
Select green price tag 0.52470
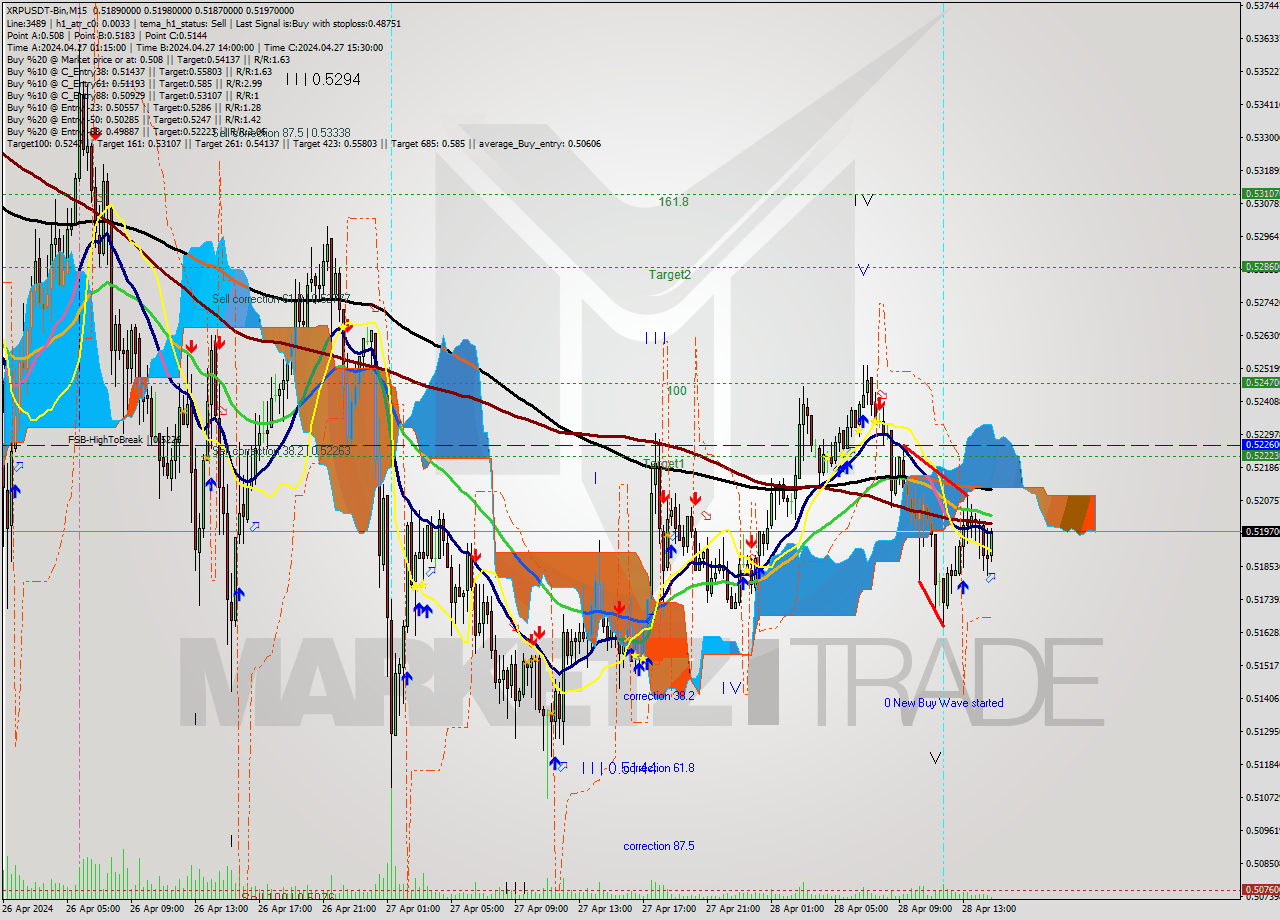click(x=1260, y=382)
